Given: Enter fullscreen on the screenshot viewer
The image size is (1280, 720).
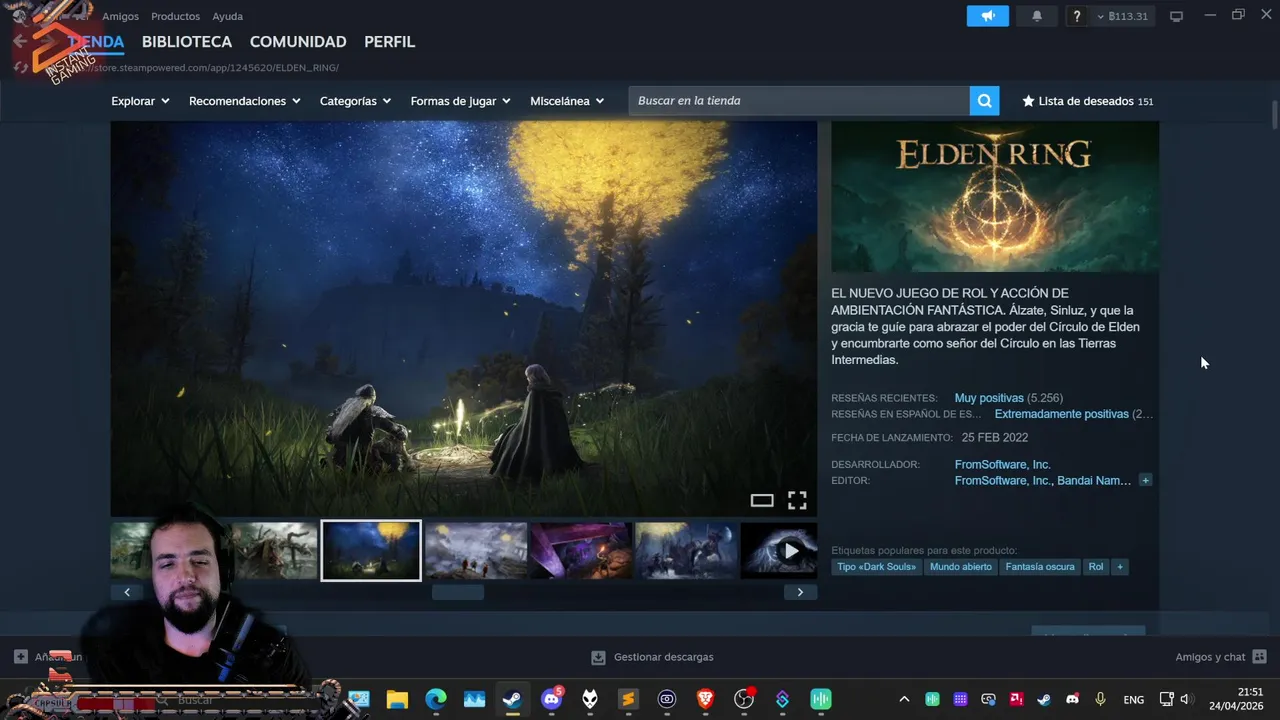Looking at the screenshot, I should 797,501.
